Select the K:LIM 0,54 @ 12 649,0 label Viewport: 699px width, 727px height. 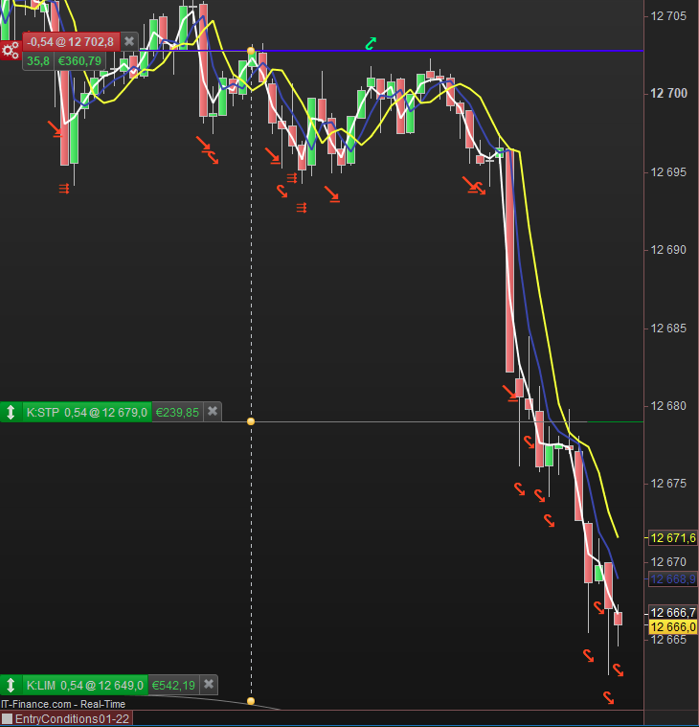tap(85, 685)
